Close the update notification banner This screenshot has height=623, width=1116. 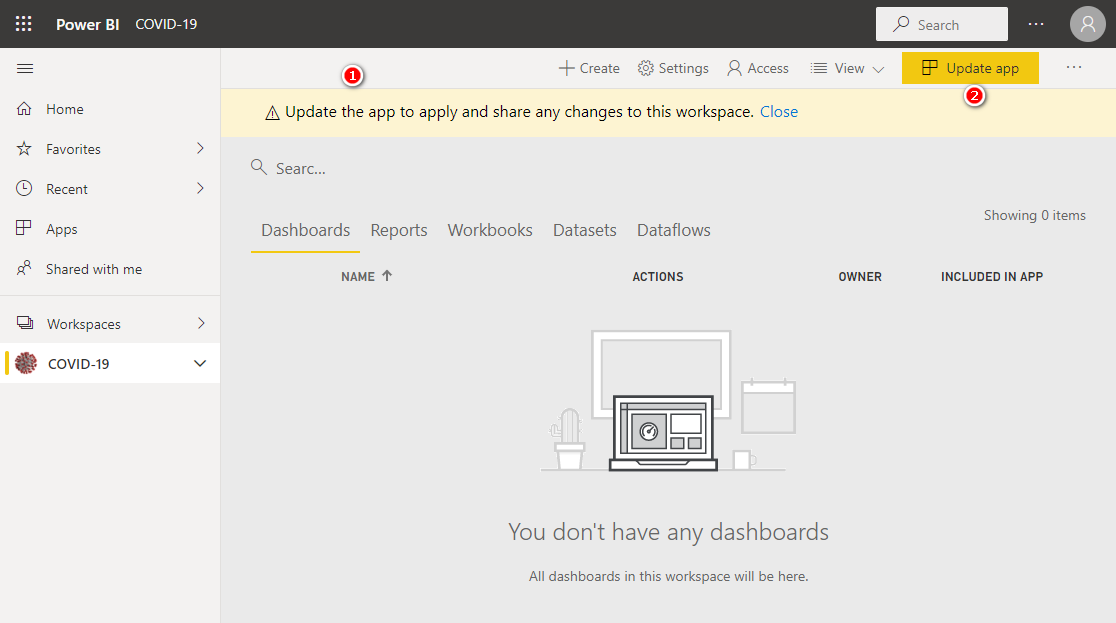779,112
